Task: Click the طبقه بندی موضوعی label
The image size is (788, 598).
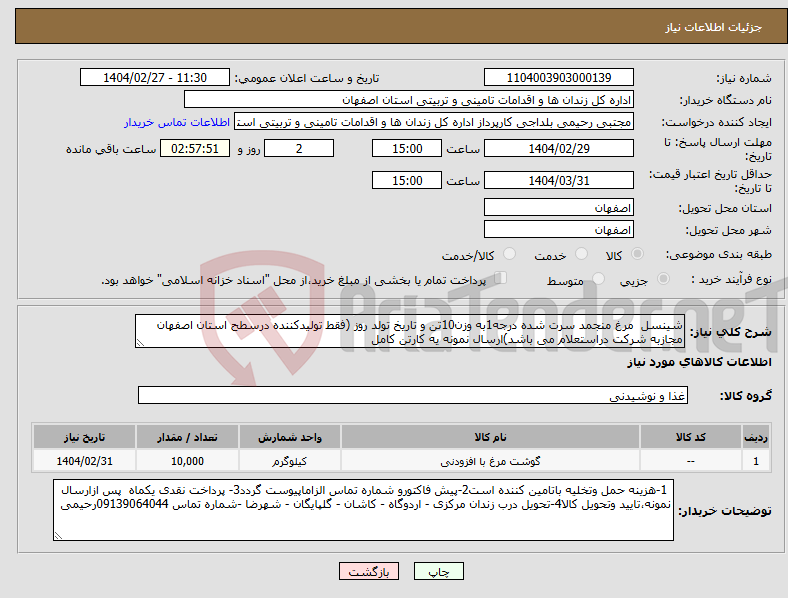Action: click(x=719, y=254)
